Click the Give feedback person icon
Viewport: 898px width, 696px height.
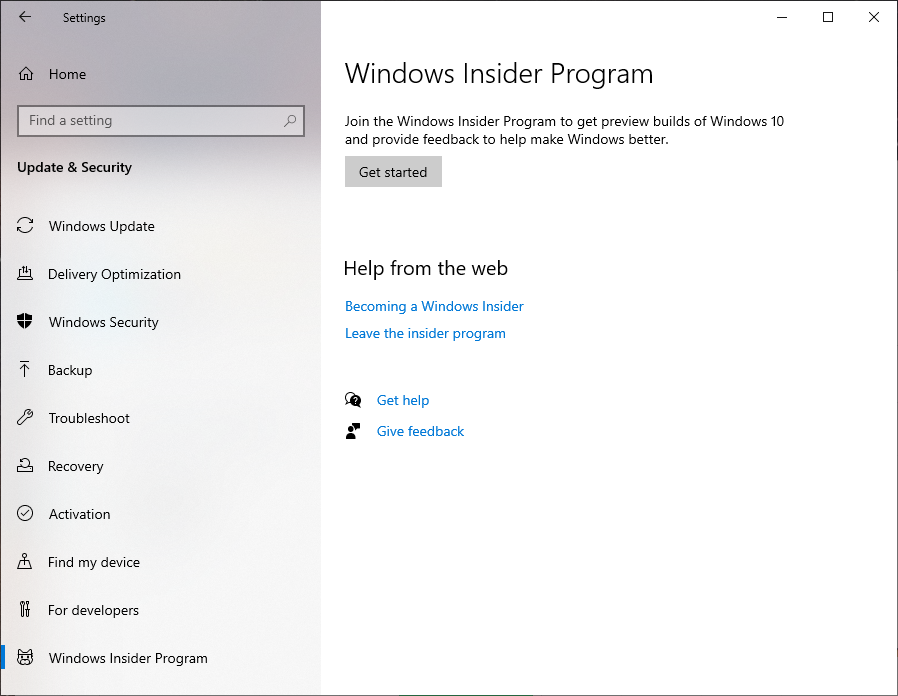353,431
